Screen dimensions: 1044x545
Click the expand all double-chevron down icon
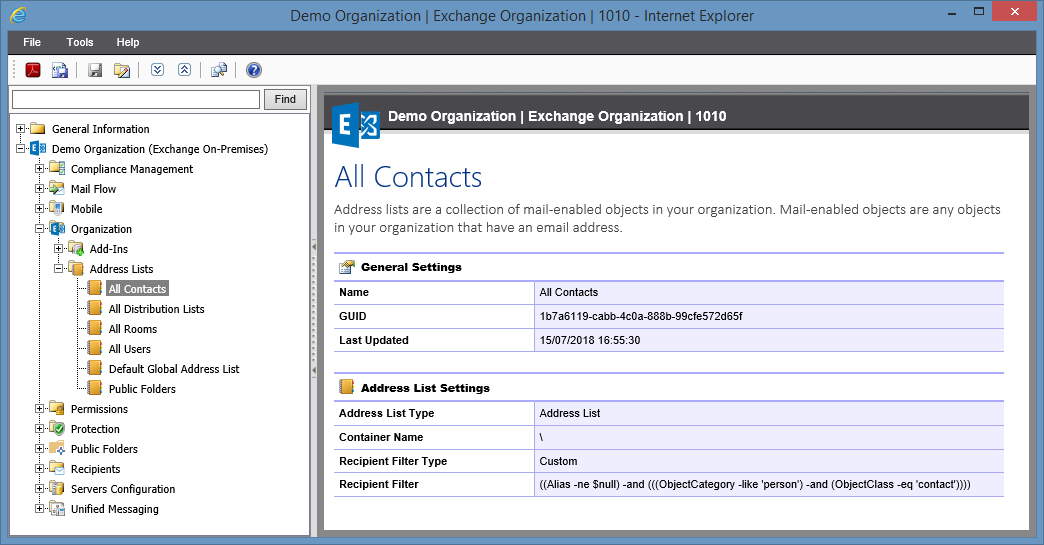click(157, 69)
